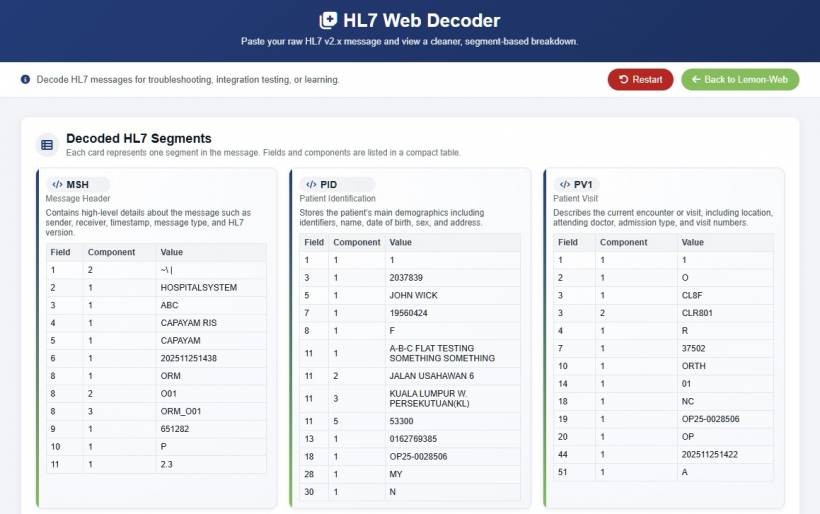Click the HL7 Web Decoder page title
This screenshot has width=820, height=514.
click(421, 20)
